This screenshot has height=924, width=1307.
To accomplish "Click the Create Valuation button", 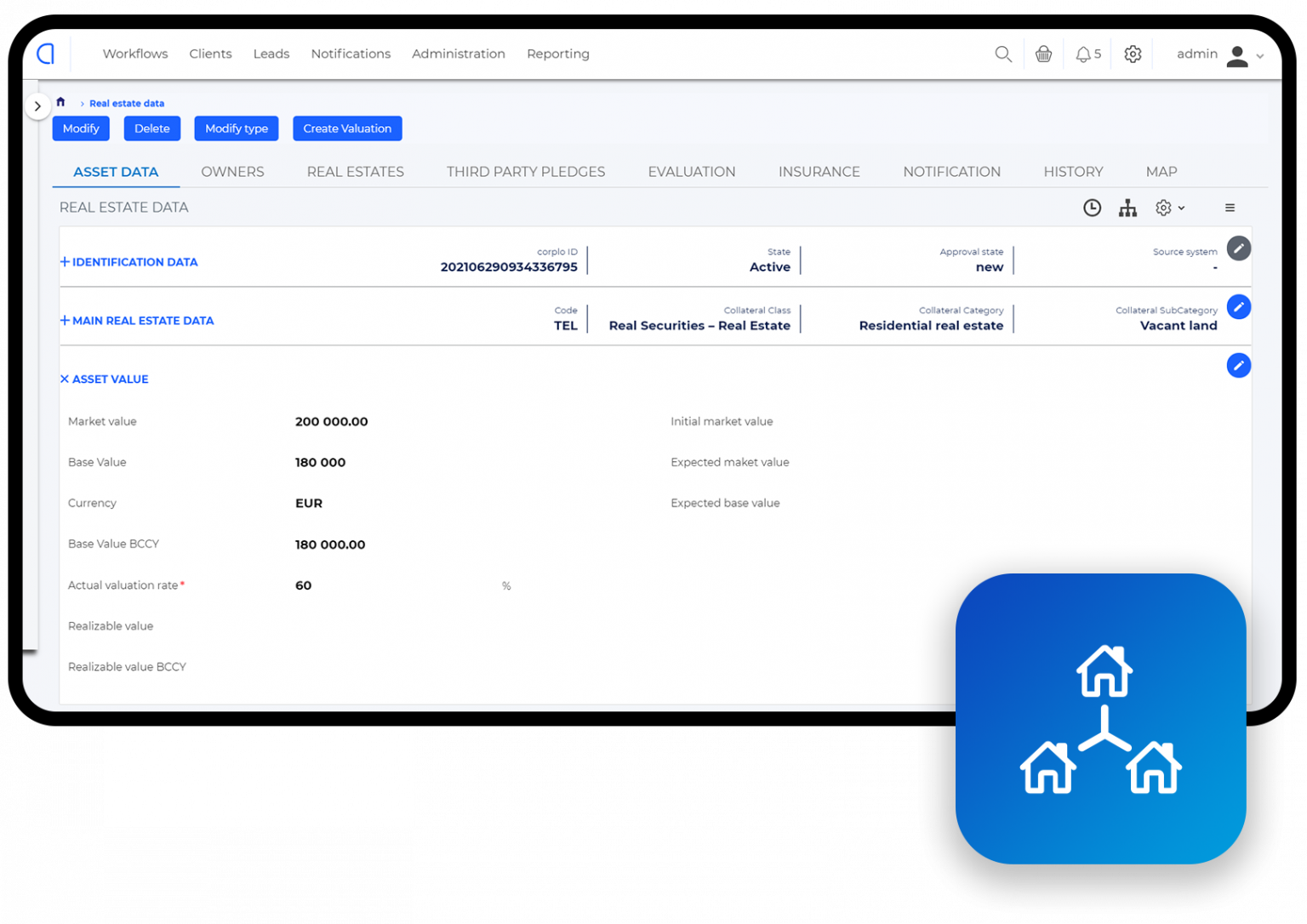I will pyautogui.click(x=347, y=128).
